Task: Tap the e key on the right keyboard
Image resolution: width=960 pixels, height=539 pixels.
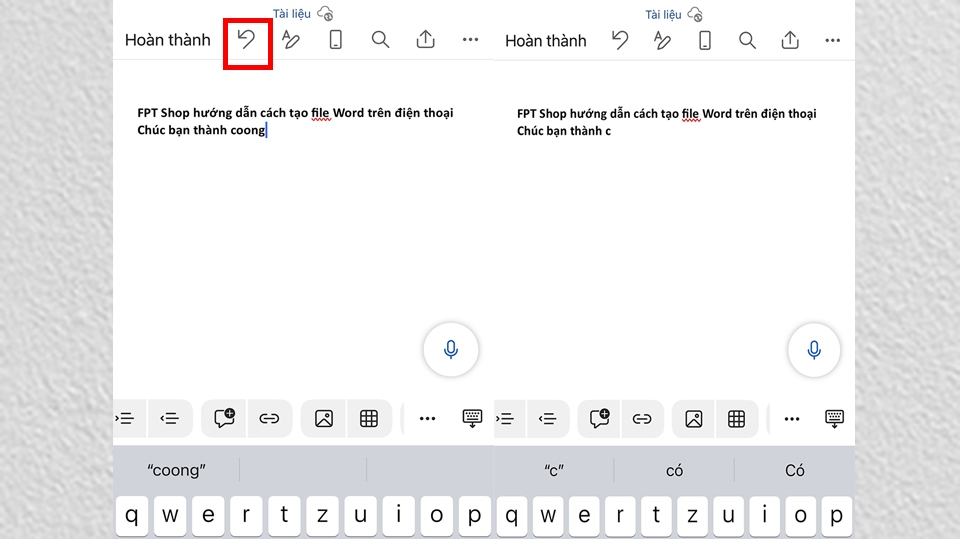Action: point(584,516)
